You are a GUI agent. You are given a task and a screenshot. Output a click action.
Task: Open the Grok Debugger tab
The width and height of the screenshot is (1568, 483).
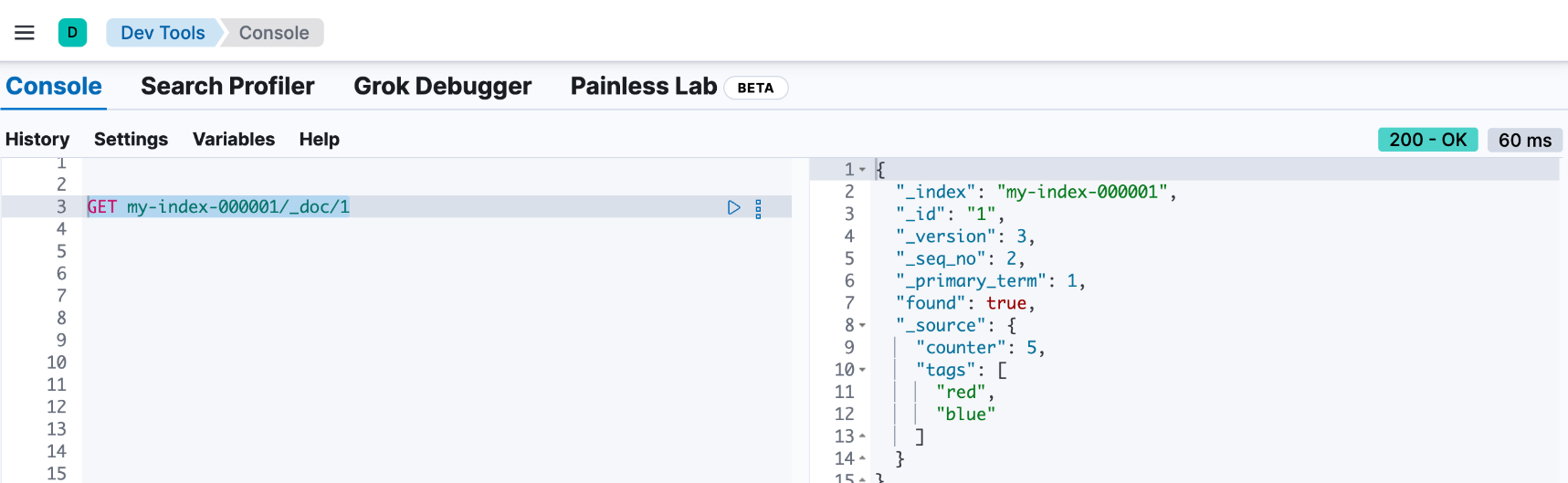442,86
